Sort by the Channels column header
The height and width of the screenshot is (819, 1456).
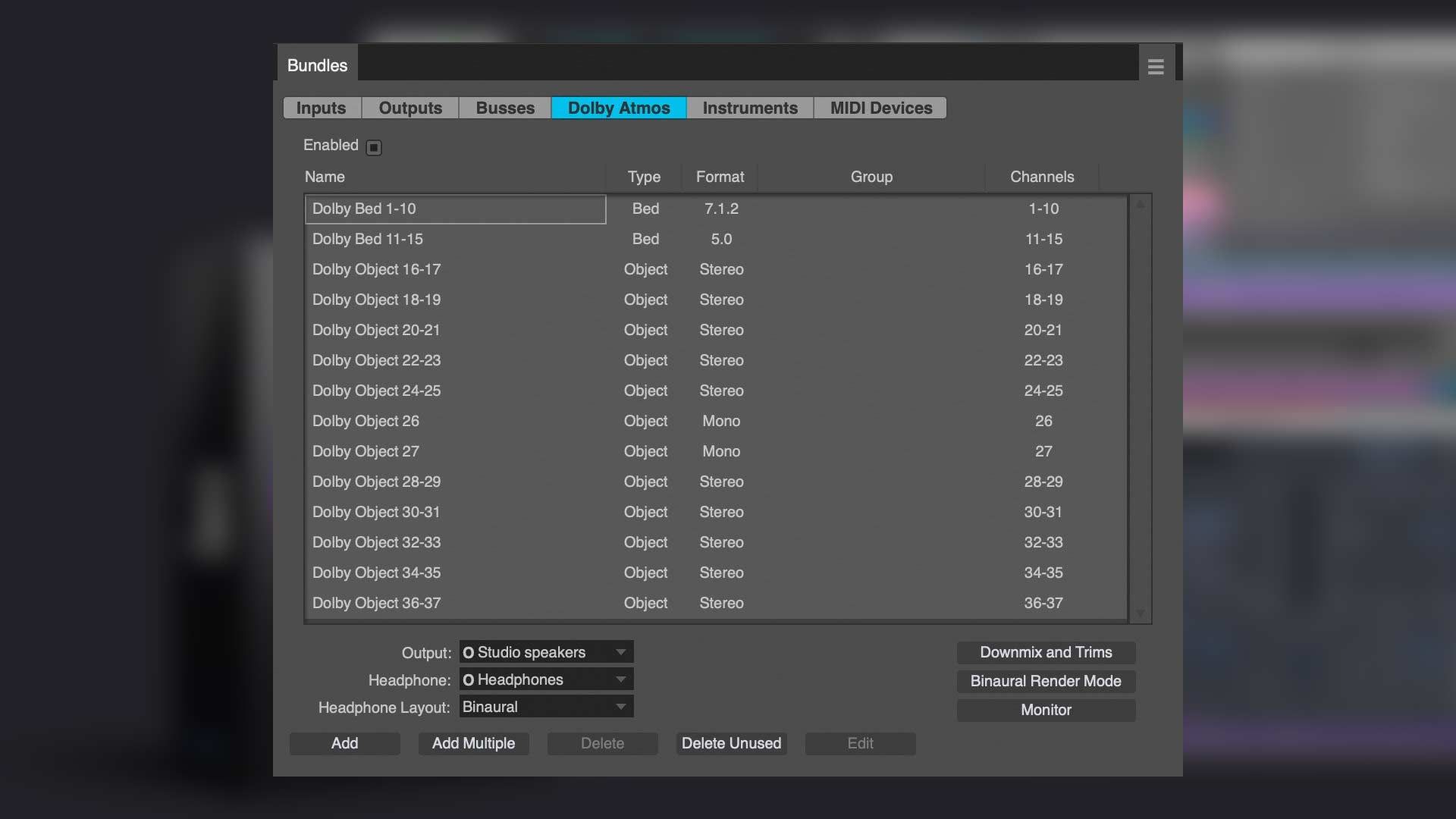pos(1041,177)
